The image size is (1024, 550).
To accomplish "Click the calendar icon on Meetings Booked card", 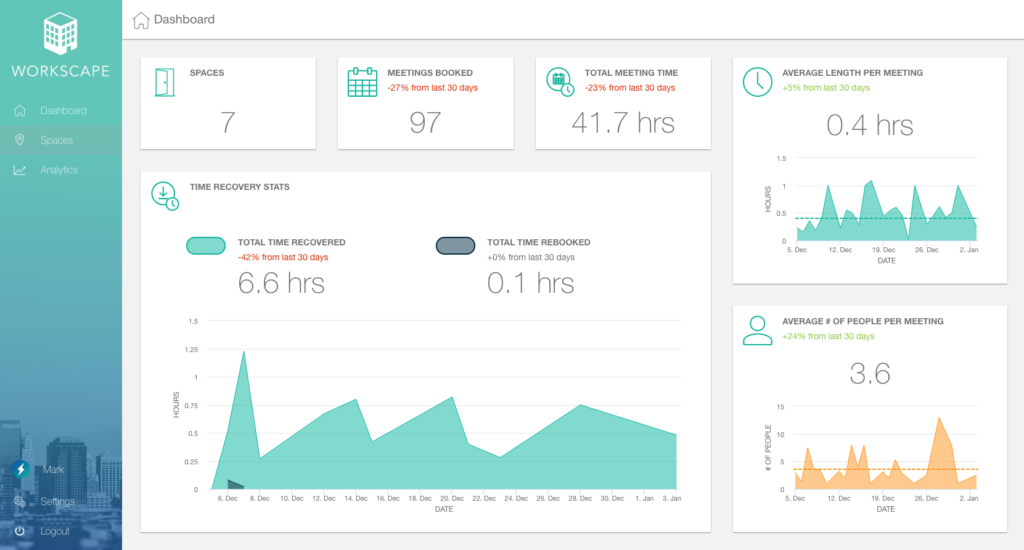I will tap(362, 82).
